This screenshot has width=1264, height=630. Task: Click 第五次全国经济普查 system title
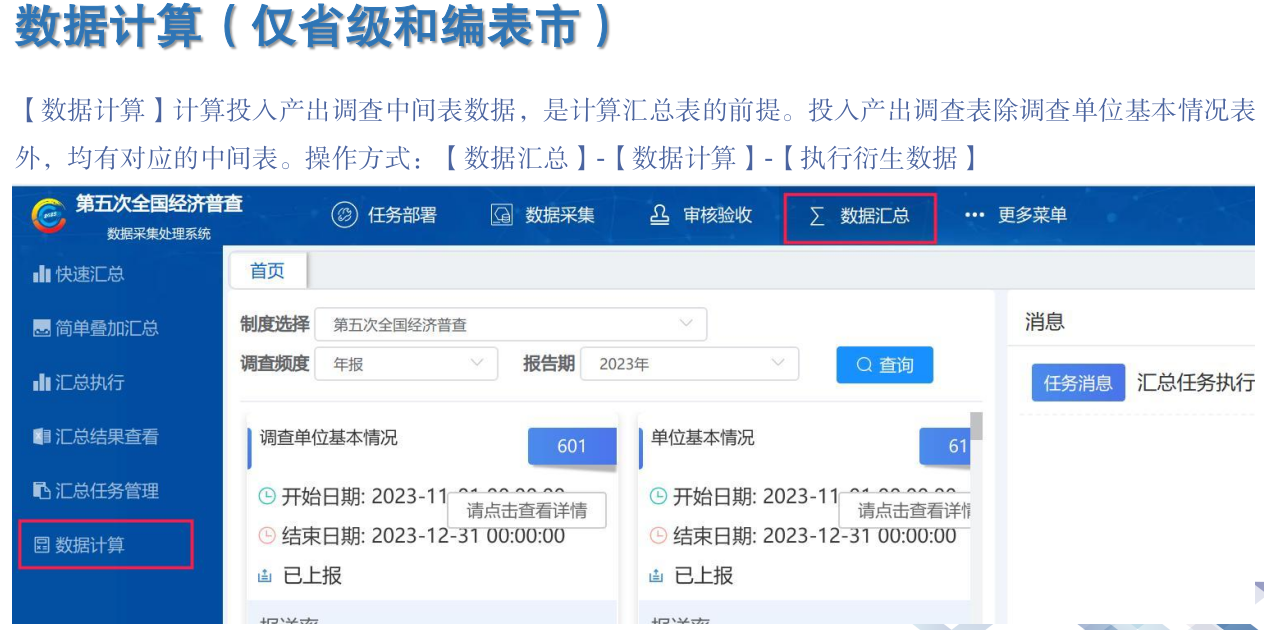point(159,204)
